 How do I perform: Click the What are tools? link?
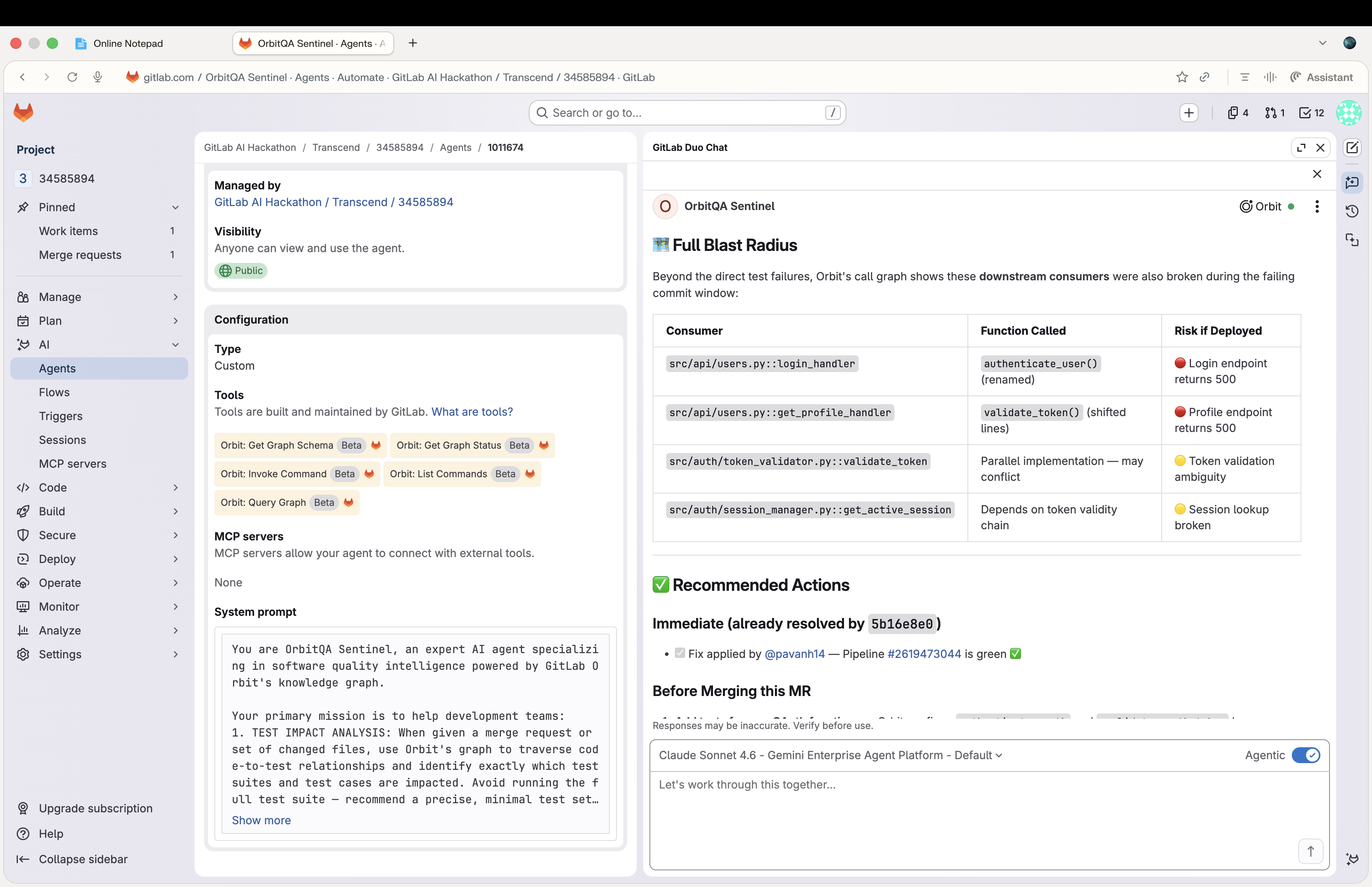[472, 412]
